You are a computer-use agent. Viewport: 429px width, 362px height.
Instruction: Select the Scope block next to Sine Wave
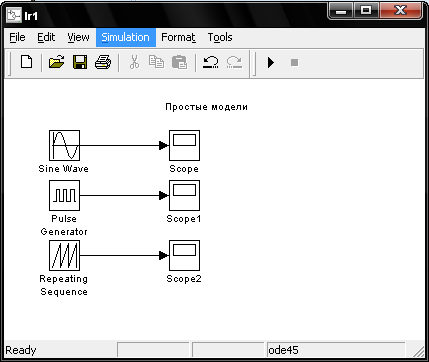[184, 145]
